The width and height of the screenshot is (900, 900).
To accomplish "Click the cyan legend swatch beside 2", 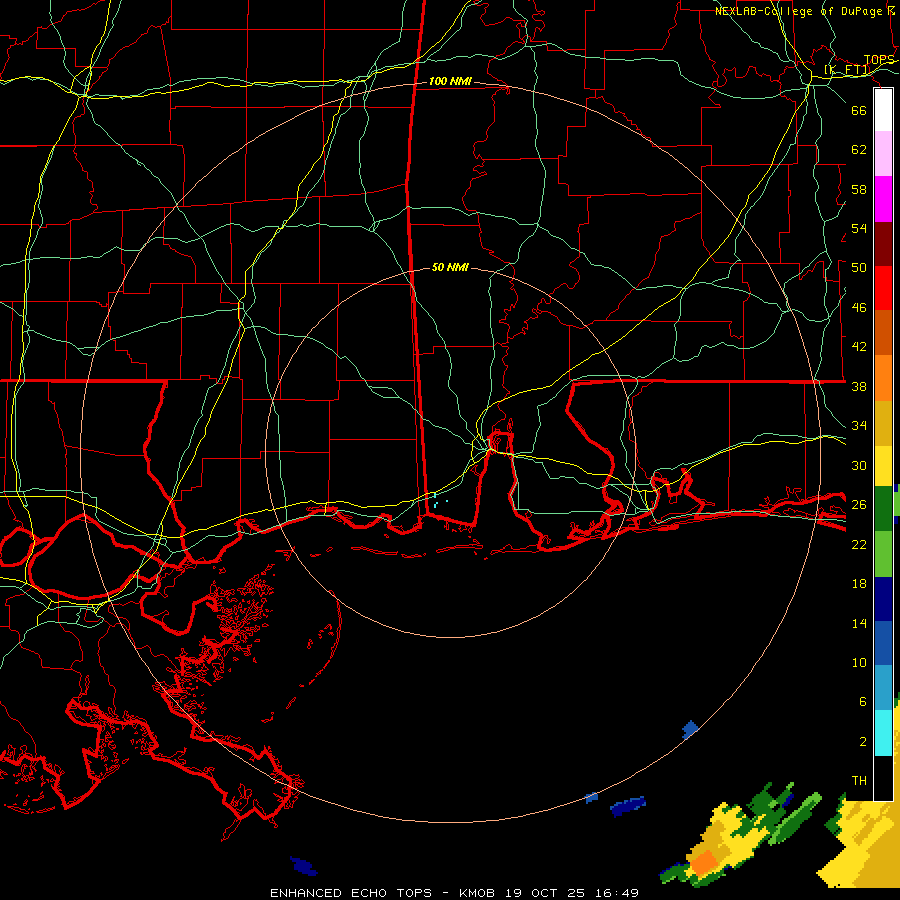I will [883, 733].
